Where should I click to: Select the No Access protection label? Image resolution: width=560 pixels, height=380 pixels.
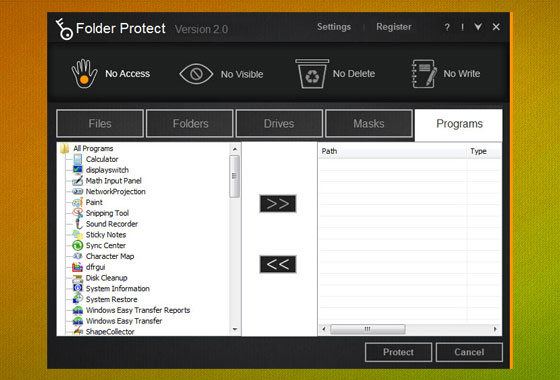(128, 74)
